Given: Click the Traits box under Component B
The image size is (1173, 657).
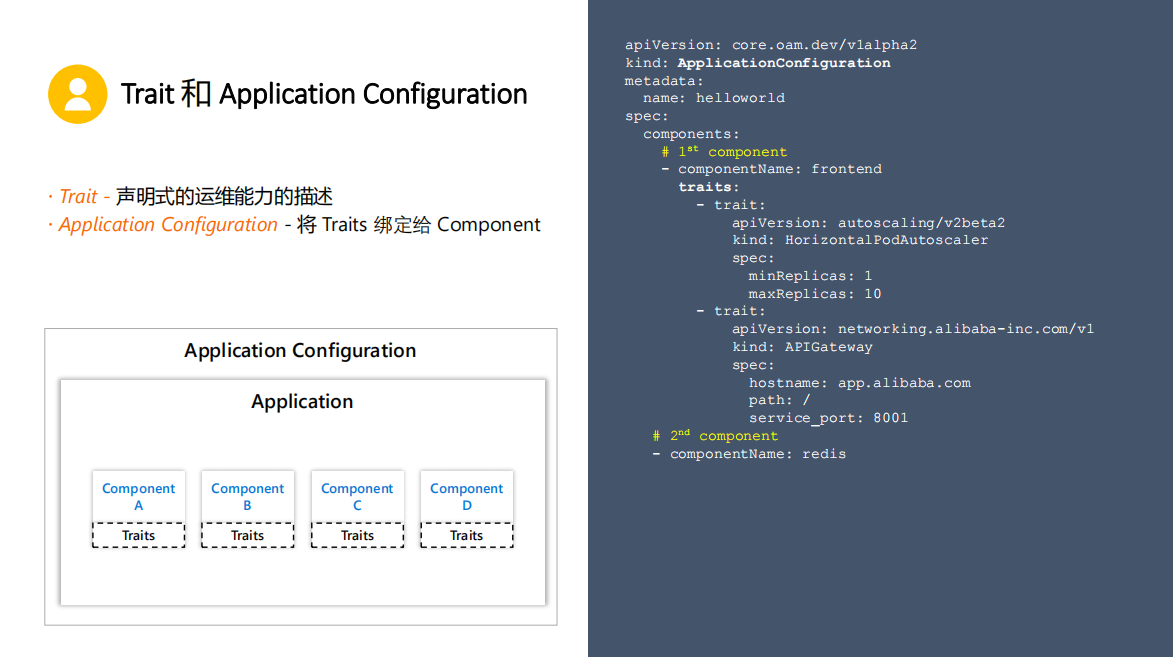Looking at the screenshot, I should [x=248, y=535].
